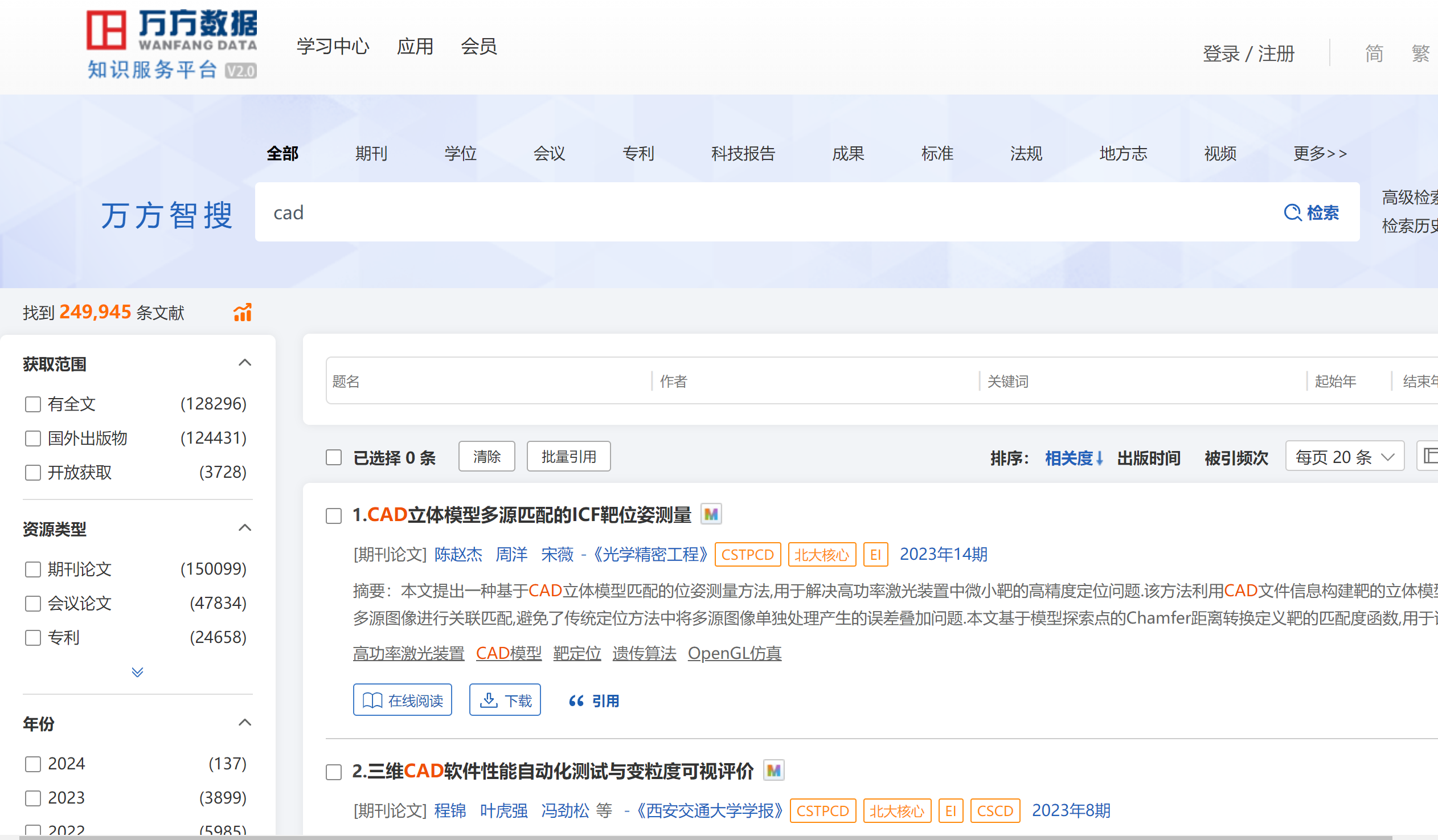Switch to the 期刊 tab
This screenshot has width=1438, height=840.
tap(371, 153)
